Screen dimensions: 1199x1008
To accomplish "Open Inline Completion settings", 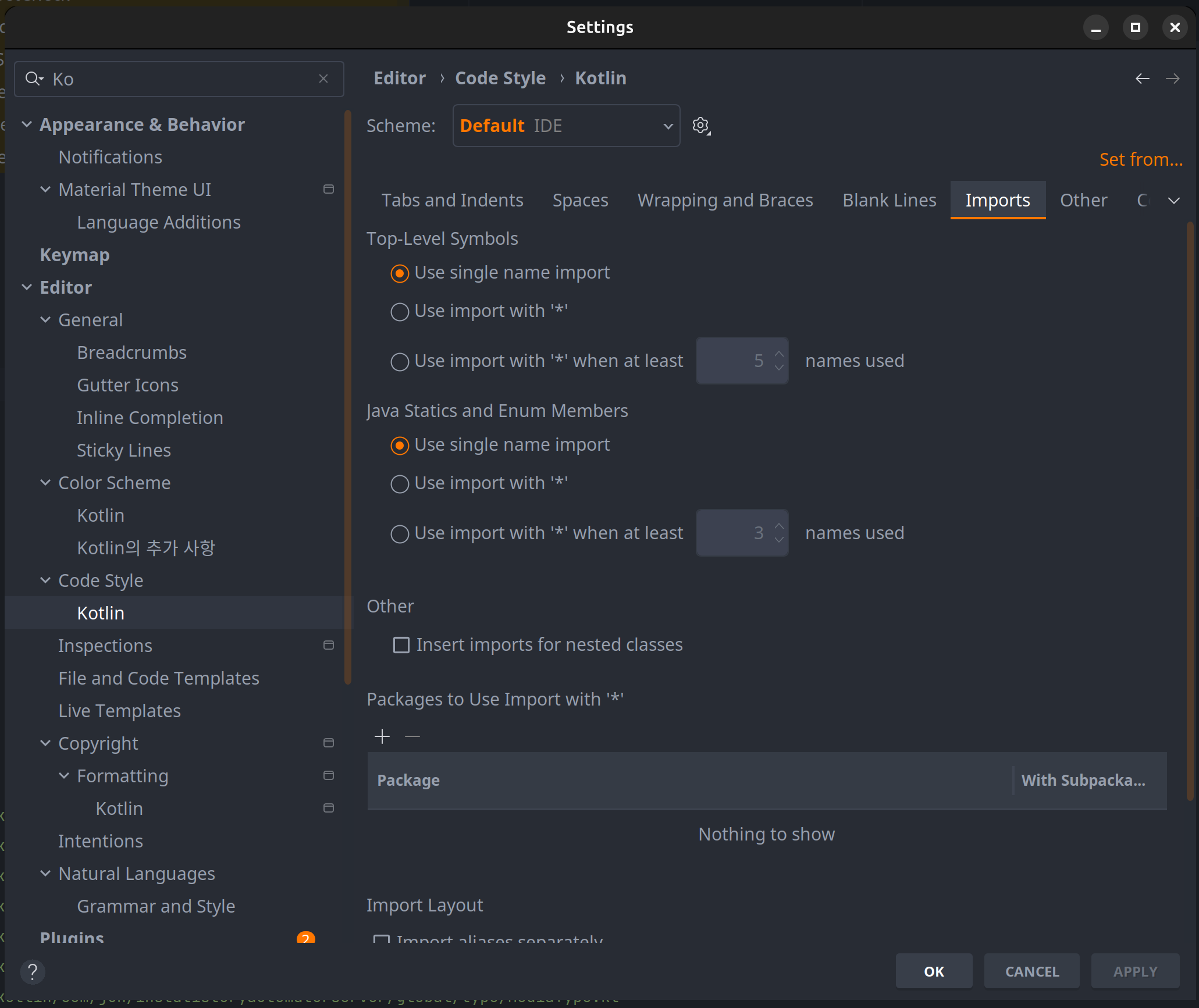I will point(150,418).
